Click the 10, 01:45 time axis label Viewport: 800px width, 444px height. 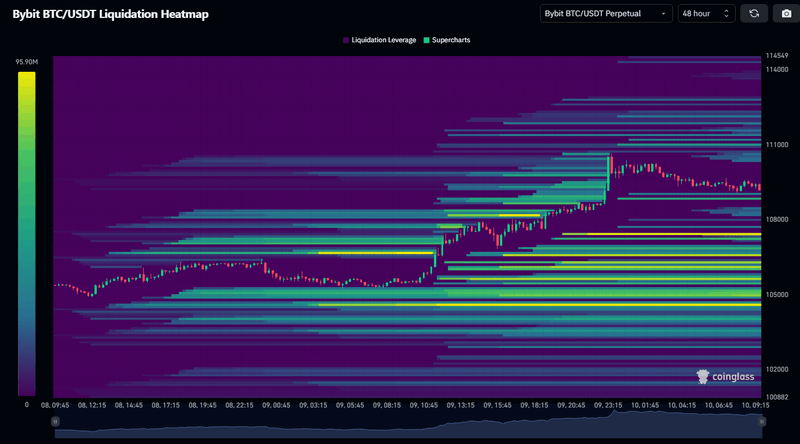point(645,405)
